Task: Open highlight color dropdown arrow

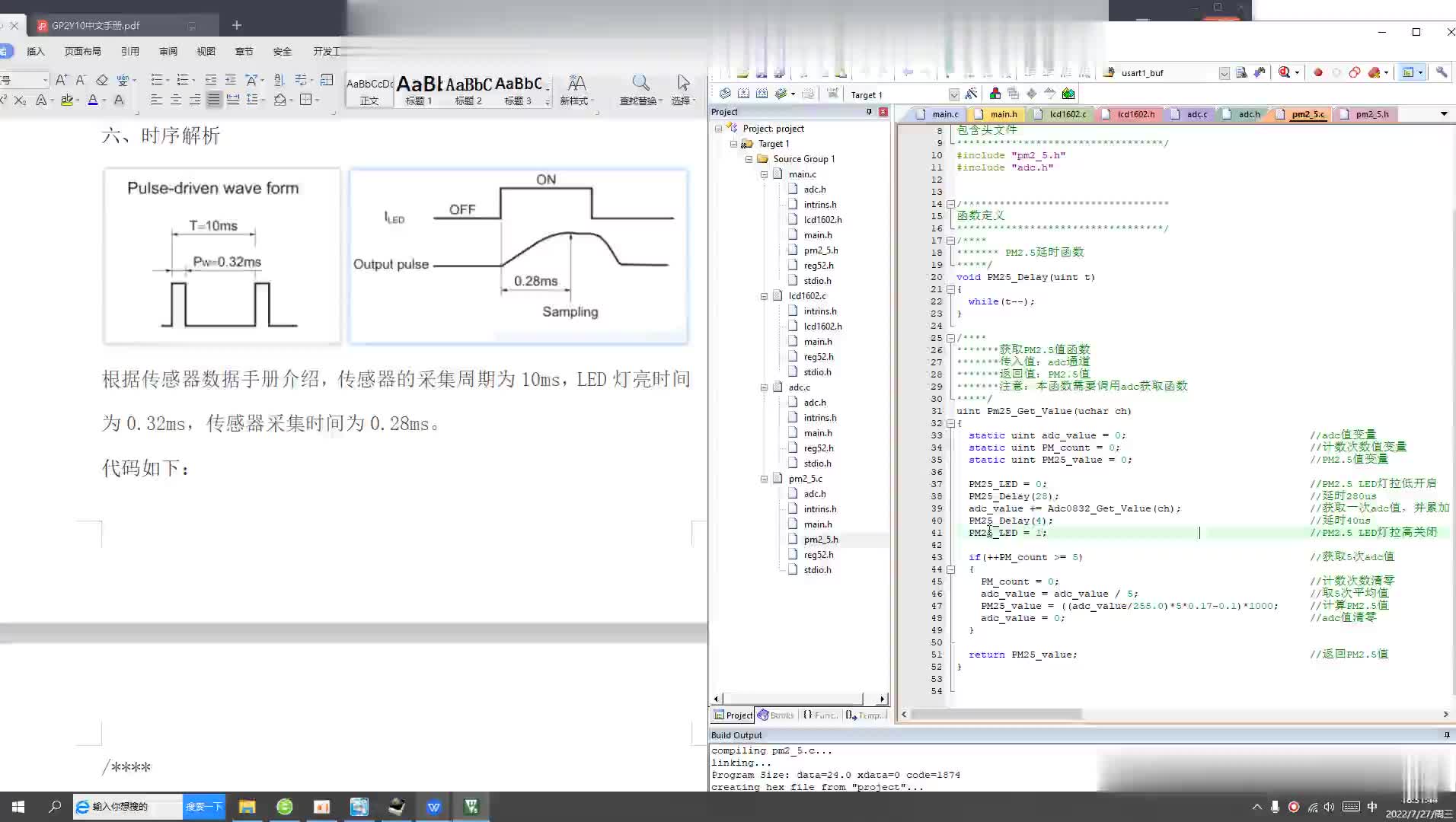Action: click(78, 100)
